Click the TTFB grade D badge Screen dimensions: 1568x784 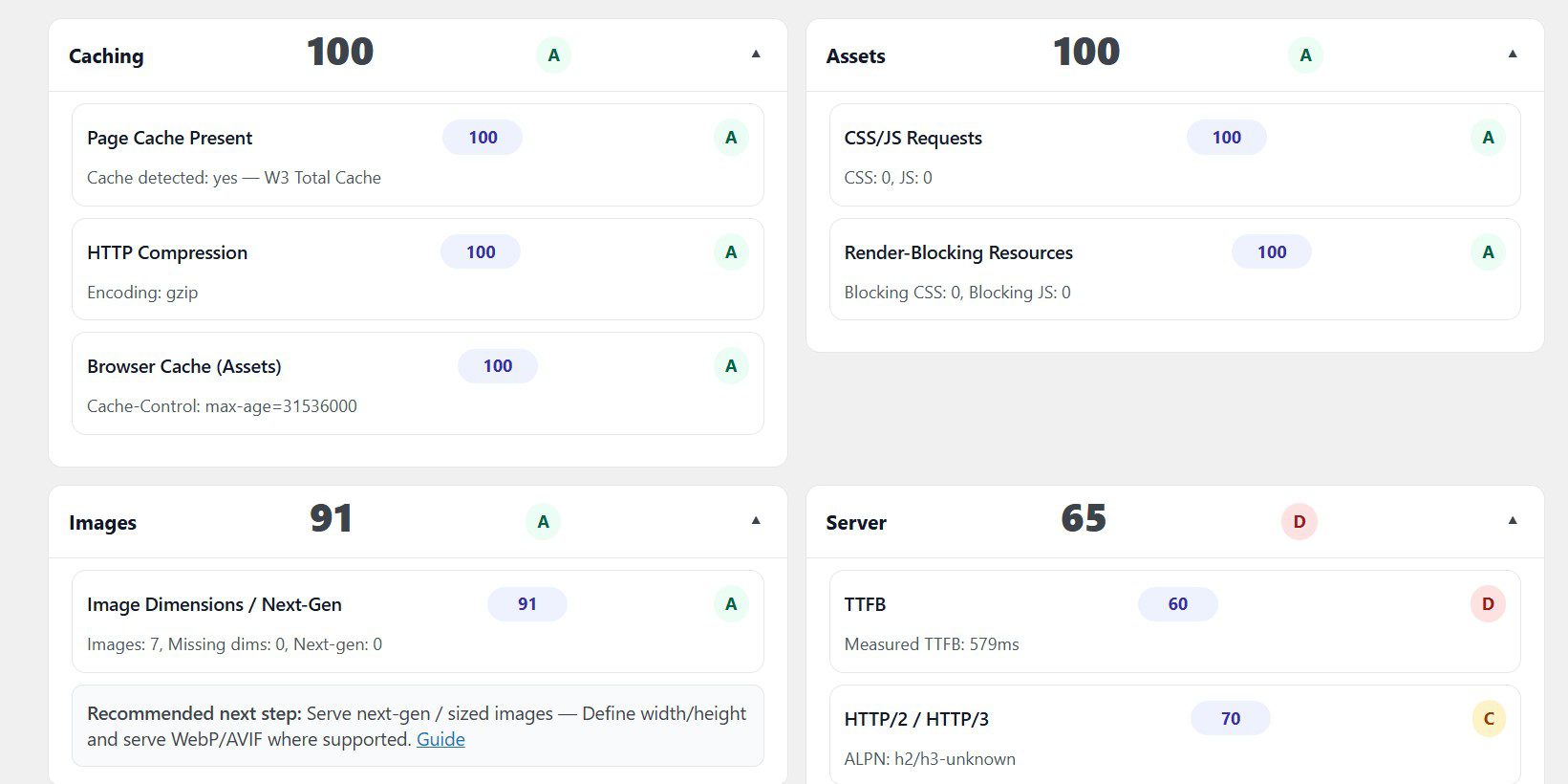click(x=1488, y=604)
